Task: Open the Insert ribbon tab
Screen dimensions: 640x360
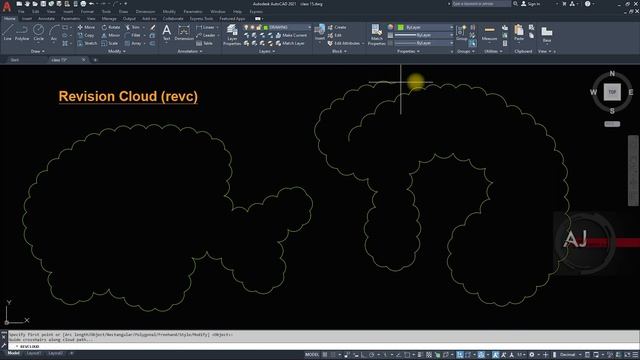Action: pyautogui.click(x=27, y=18)
